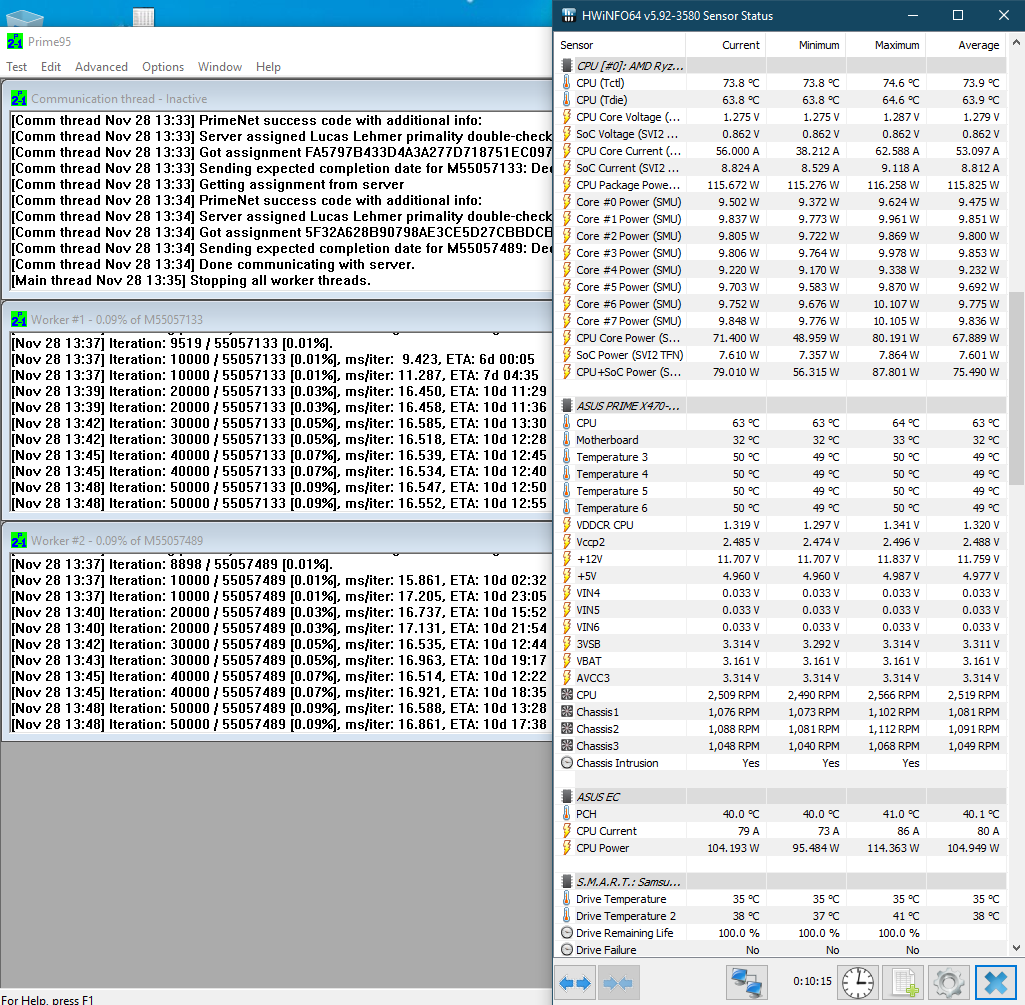
Task: Select the VDDCR CPU voltage row
Action: pos(781,525)
